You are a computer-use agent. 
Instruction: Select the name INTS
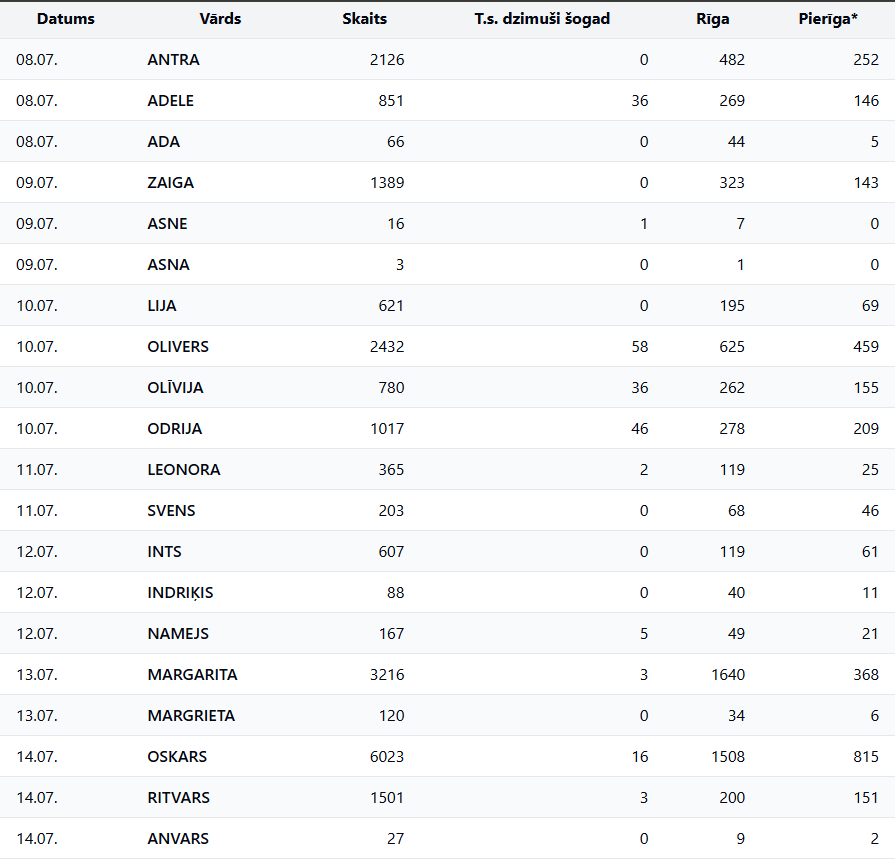164,552
